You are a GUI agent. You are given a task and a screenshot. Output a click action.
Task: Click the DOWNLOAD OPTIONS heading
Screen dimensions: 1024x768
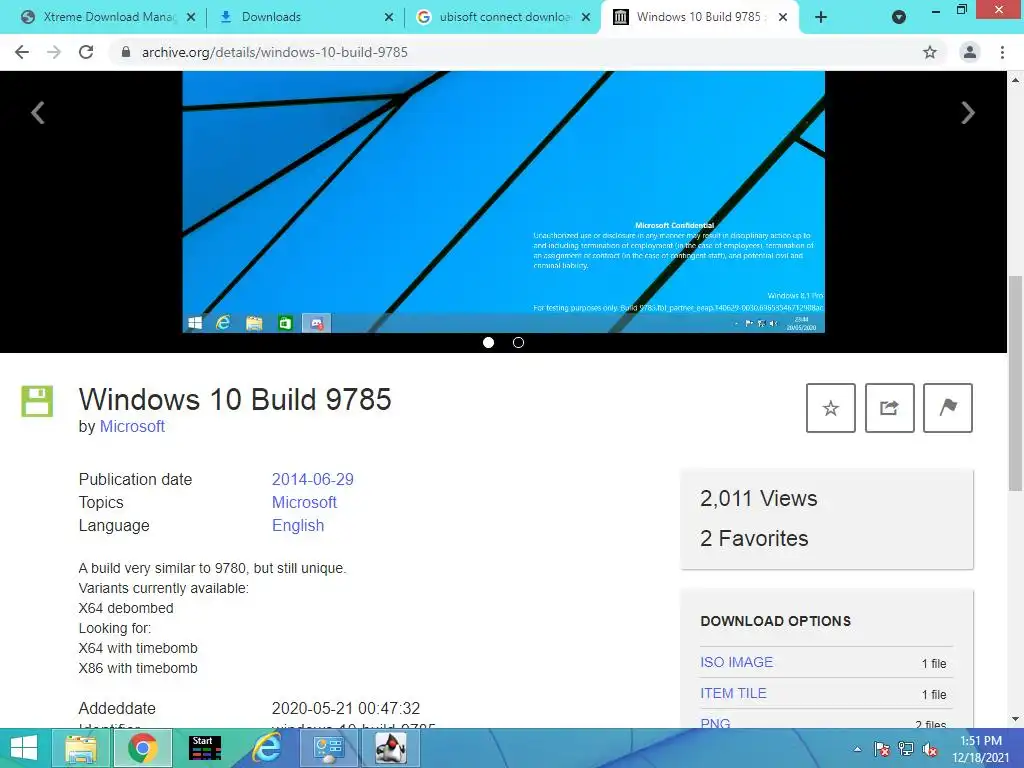pos(776,621)
